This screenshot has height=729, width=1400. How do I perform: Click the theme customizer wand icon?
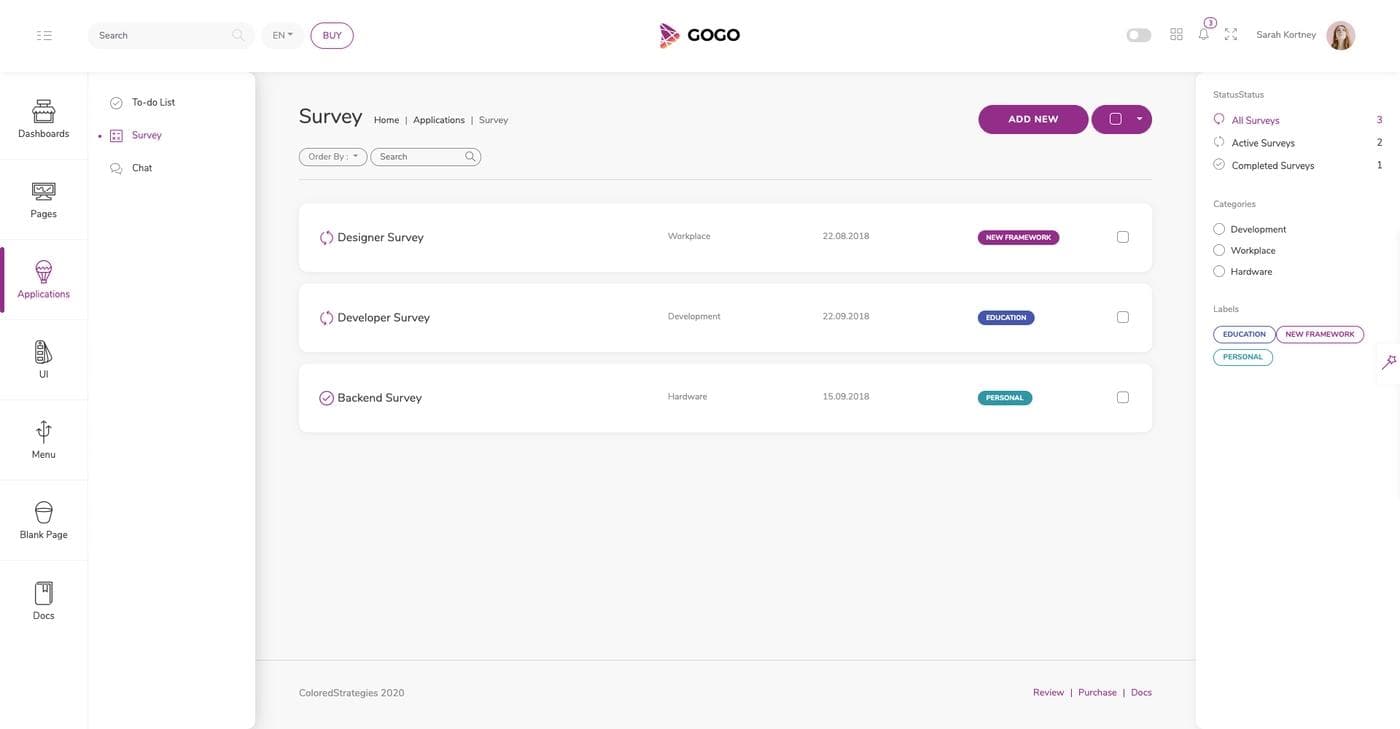coord(1388,362)
